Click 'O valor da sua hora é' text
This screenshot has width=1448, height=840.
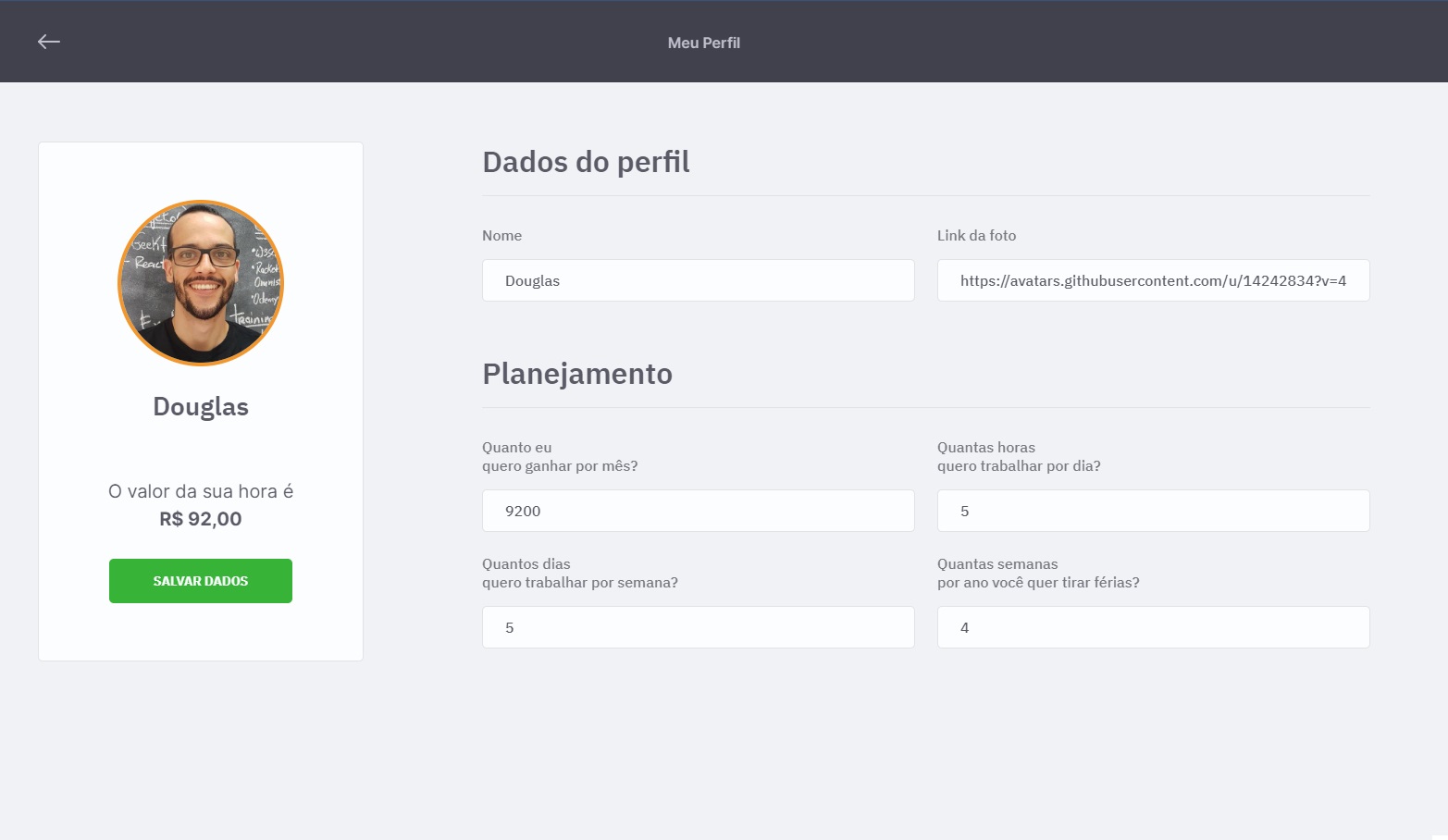(201, 491)
